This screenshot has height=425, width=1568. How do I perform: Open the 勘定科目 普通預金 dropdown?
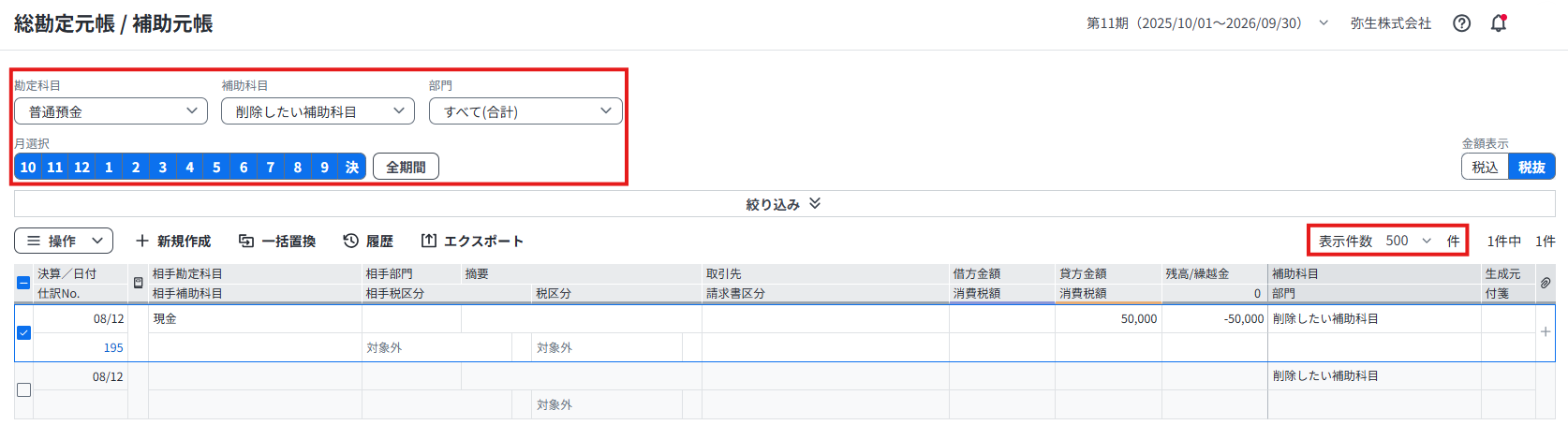pos(111,111)
